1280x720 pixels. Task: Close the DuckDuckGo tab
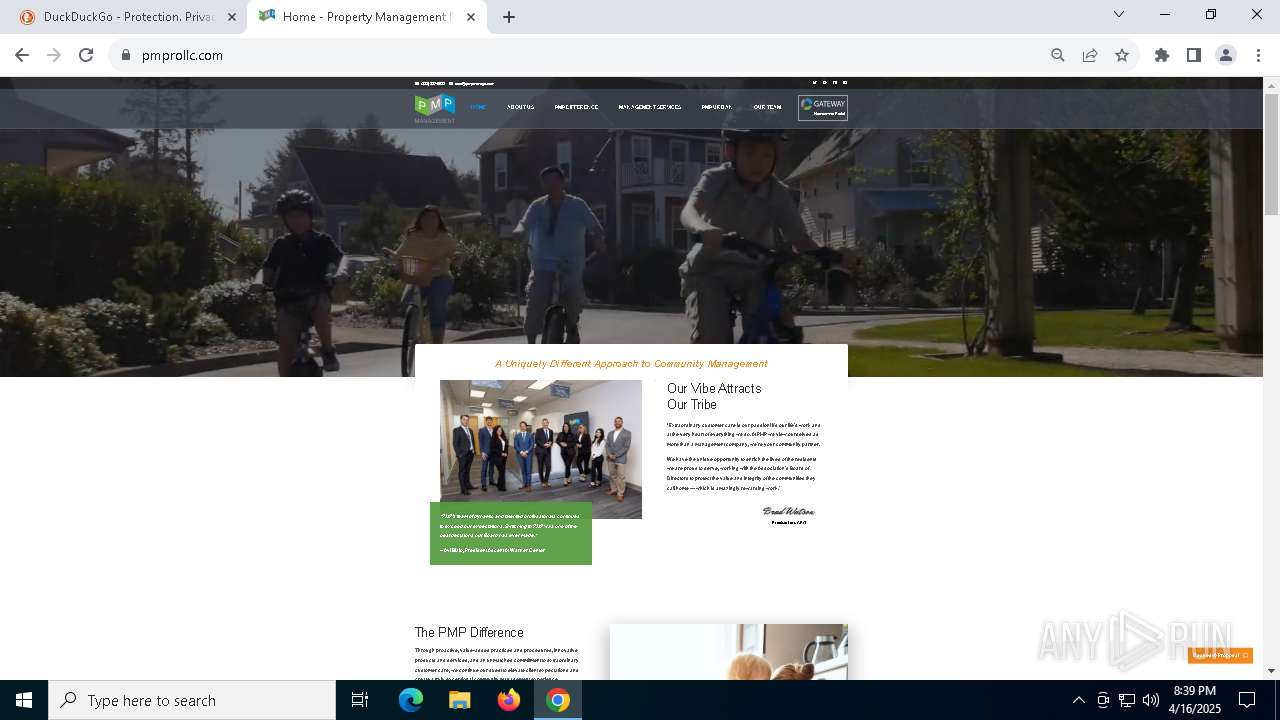(x=232, y=17)
